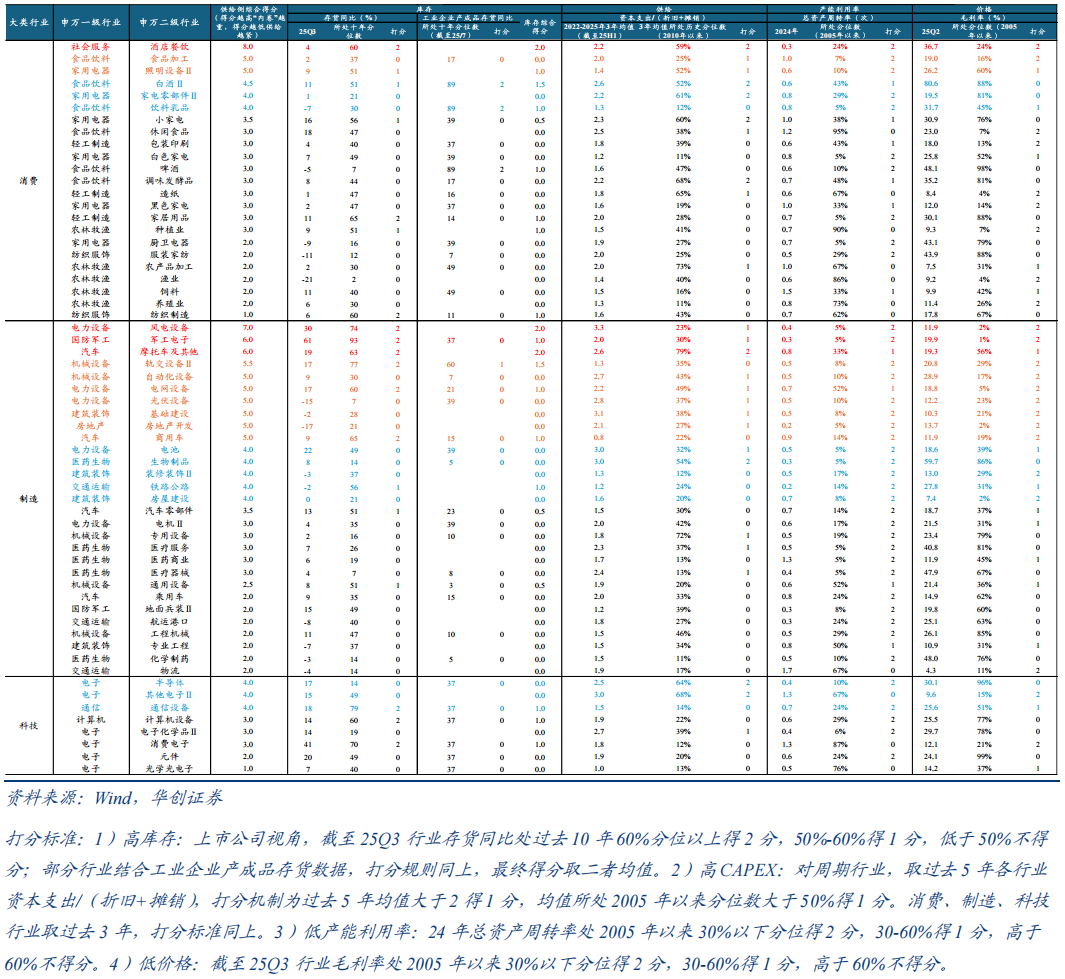Click the 物流 industry cell
The height and width of the screenshot is (979, 1065).
click(168, 671)
